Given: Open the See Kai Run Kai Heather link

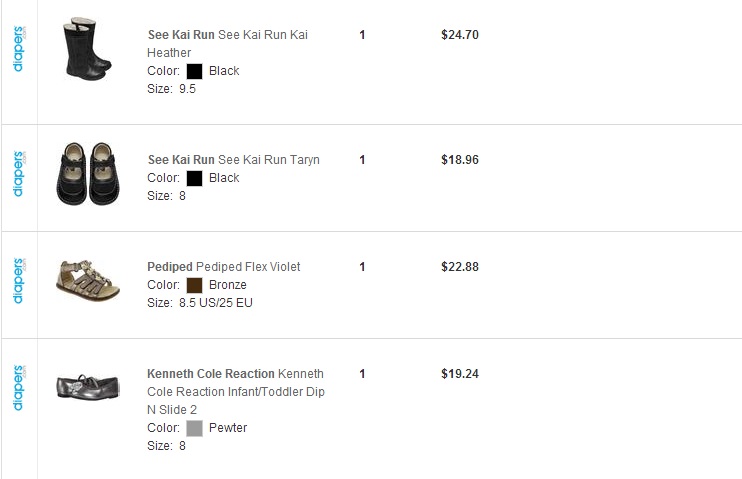Looking at the screenshot, I should point(227,43).
